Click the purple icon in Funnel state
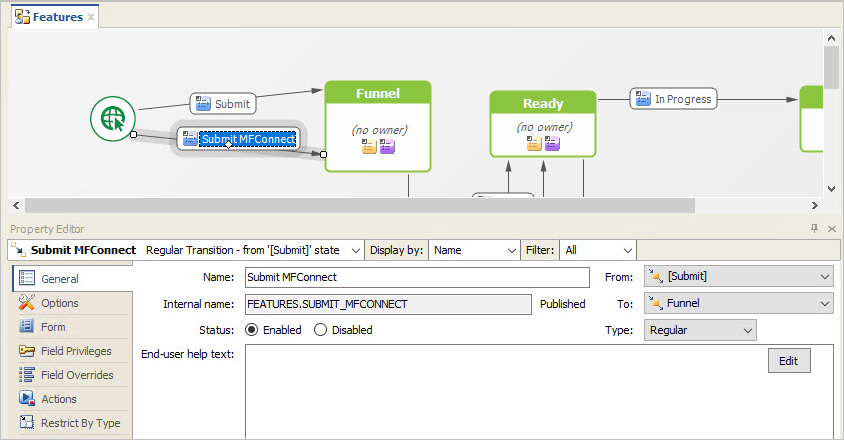The width and height of the screenshot is (844, 440). point(386,147)
